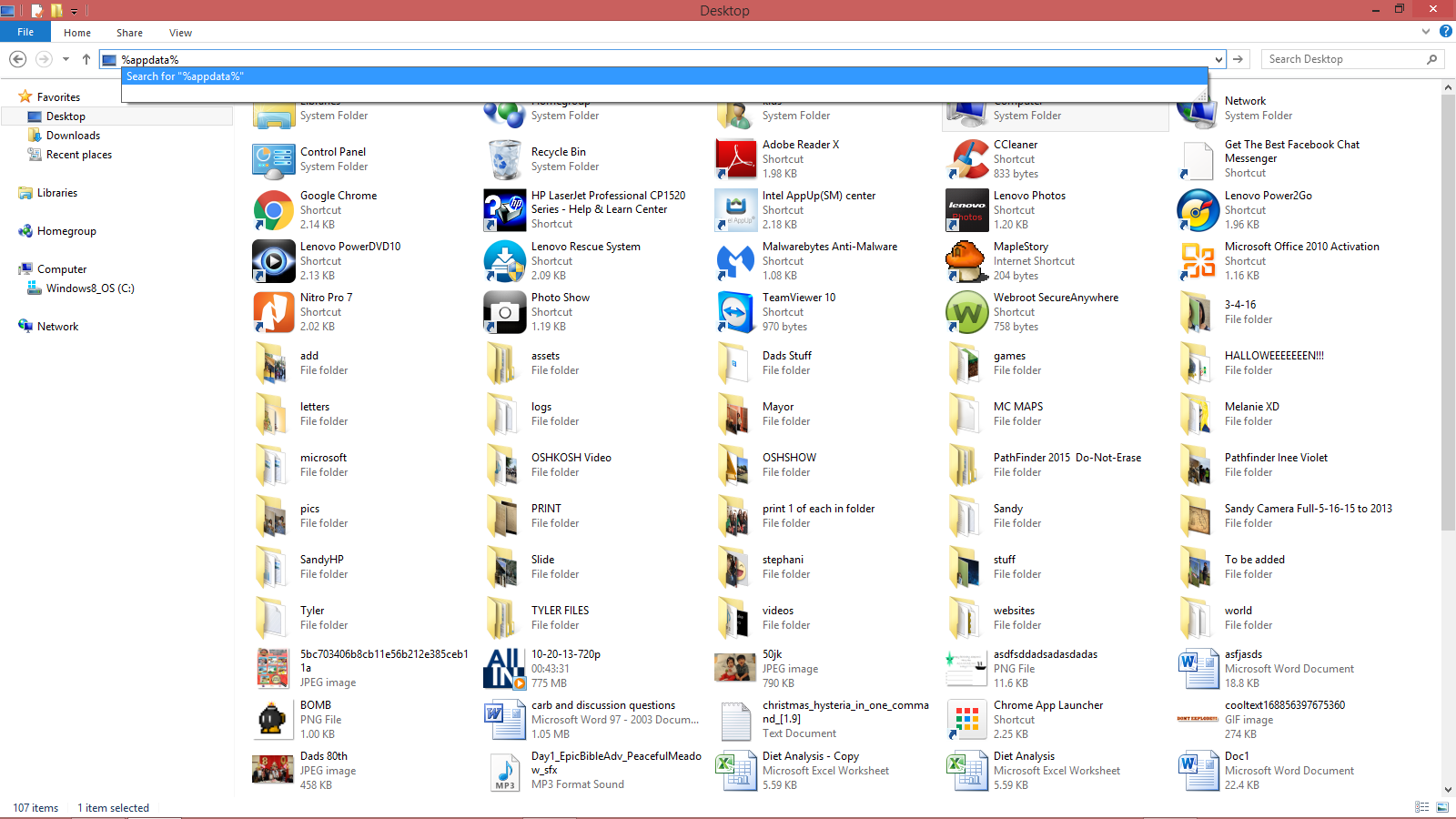Select the Day1_EpicBibleAdv MP3 file icon
This screenshot has width=1456, height=819.
pyautogui.click(x=504, y=771)
